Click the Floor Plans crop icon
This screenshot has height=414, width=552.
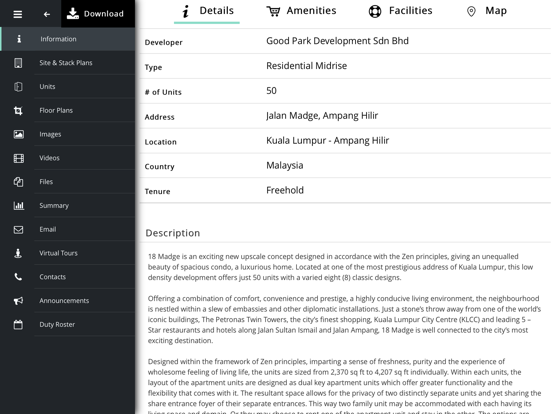pyautogui.click(x=18, y=111)
